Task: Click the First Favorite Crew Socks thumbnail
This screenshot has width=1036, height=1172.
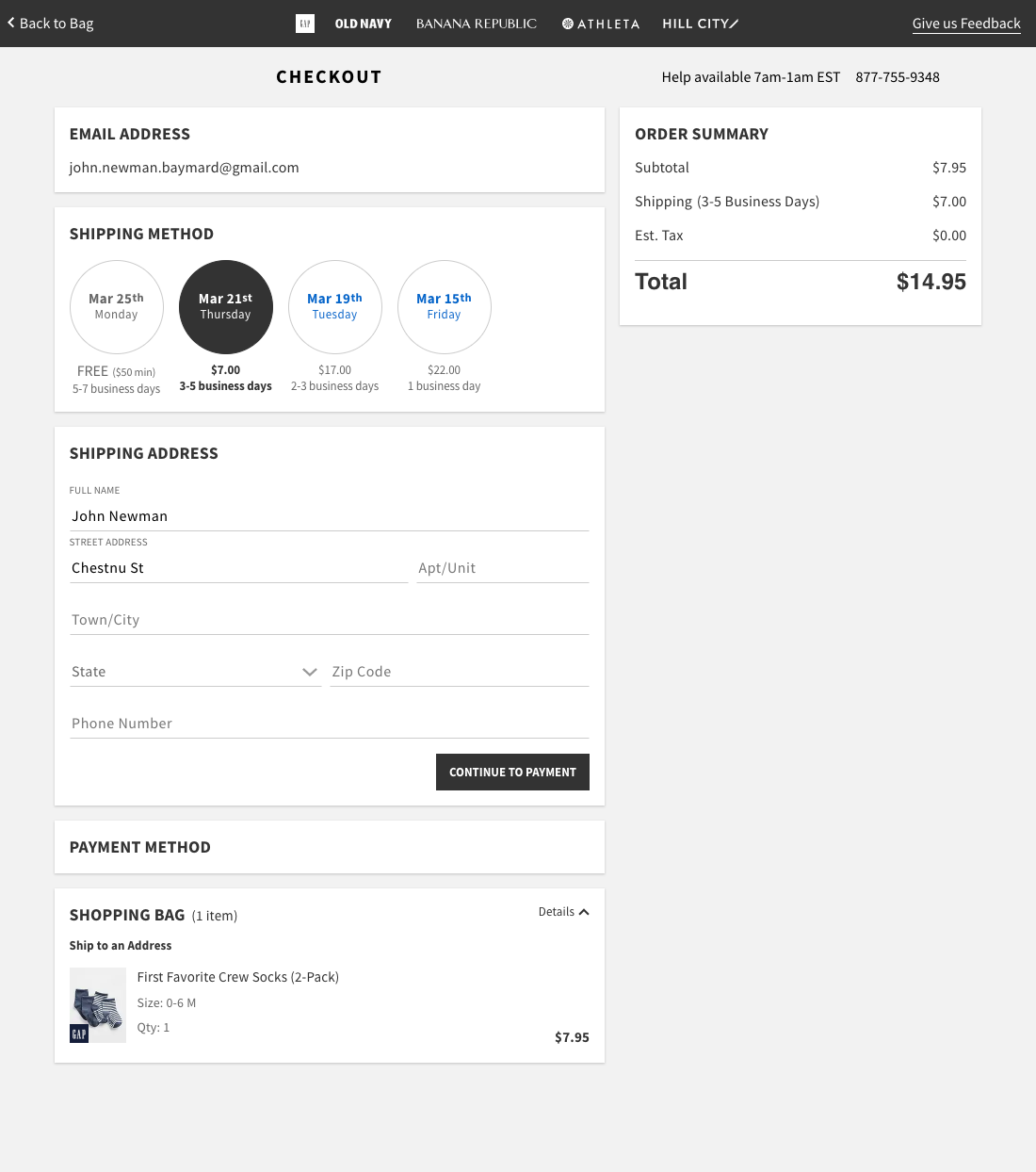Action: (x=97, y=1004)
